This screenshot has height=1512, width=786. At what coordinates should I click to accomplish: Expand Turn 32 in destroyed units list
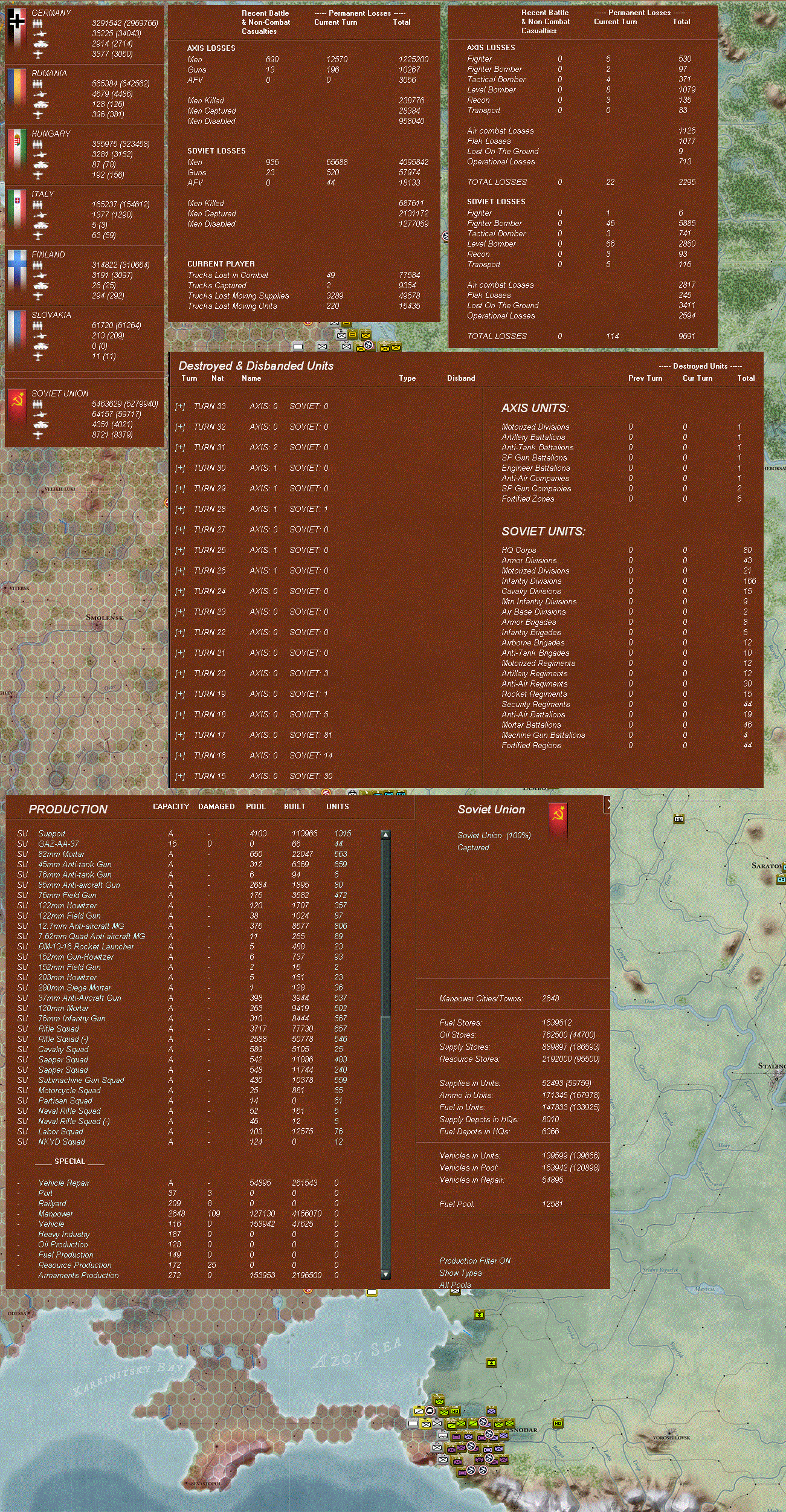coord(180,427)
